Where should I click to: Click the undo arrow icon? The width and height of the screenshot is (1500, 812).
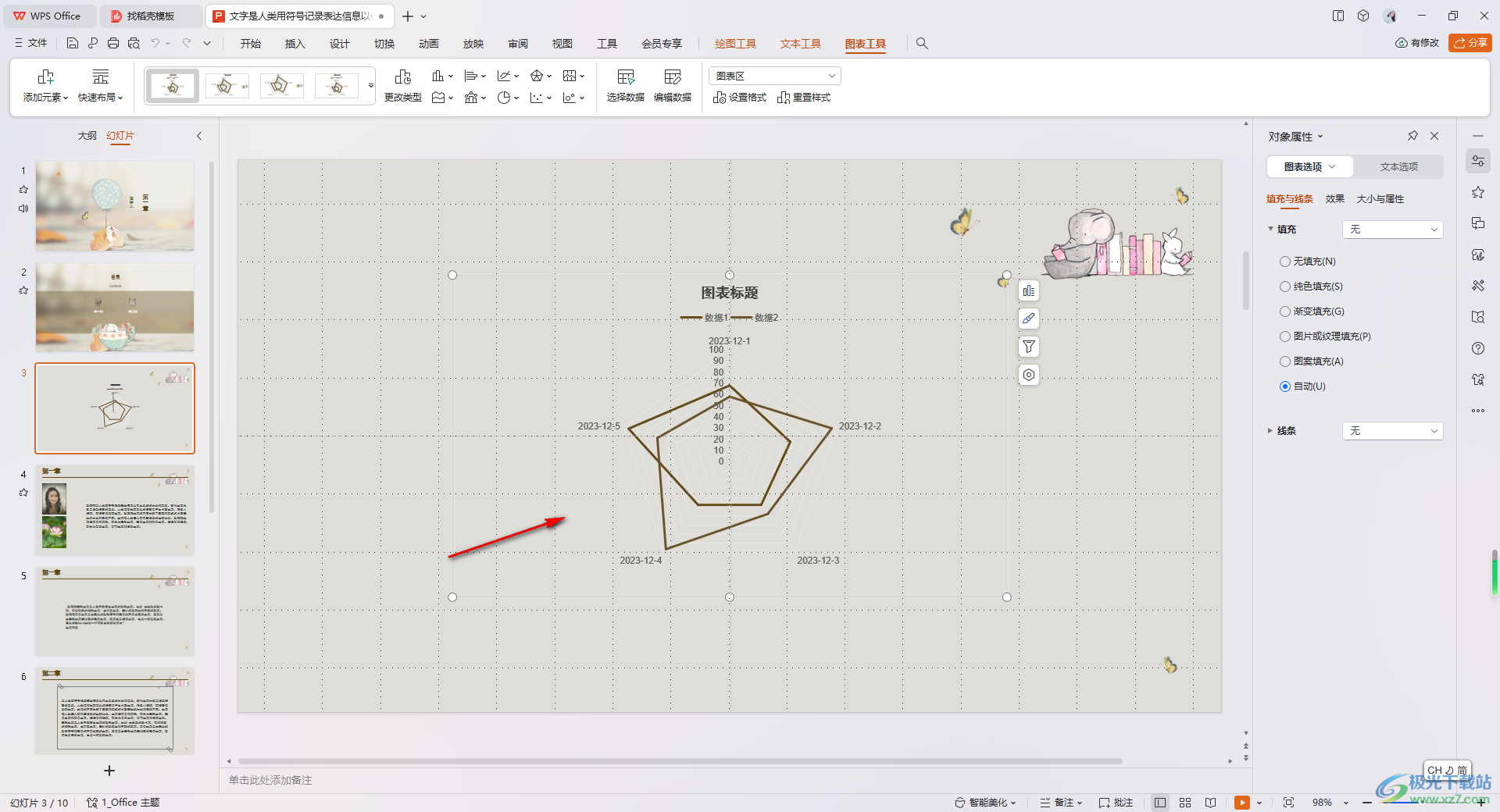point(155,44)
